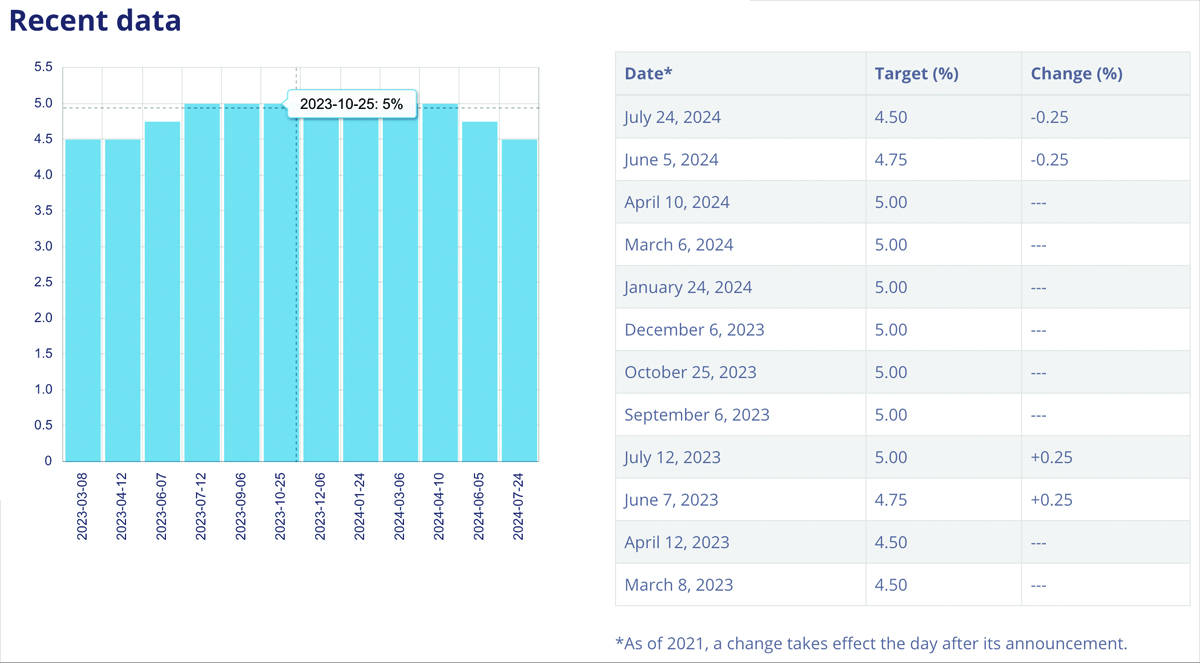Viewport: 1200px width, 663px height.
Task: Select the March 8, 2023 date cell
Action: point(678,585)
